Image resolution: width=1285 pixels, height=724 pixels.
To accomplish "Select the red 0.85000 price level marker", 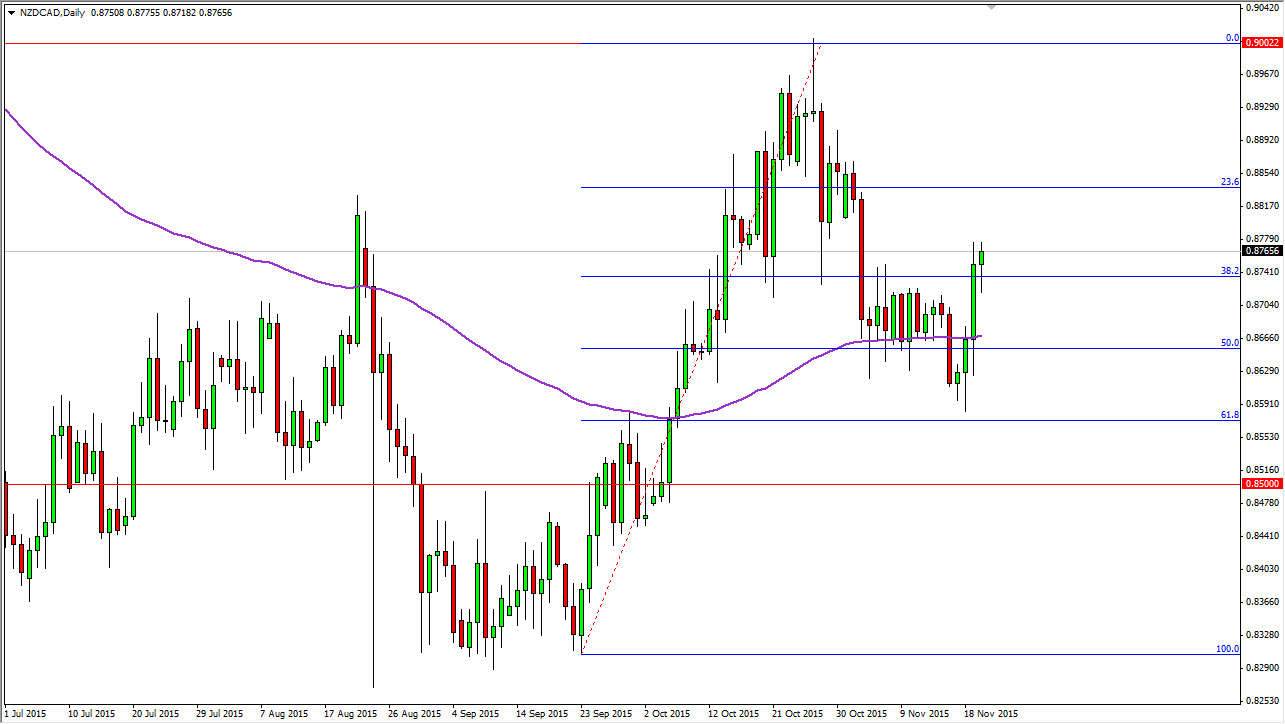I will click(1260, 482).
